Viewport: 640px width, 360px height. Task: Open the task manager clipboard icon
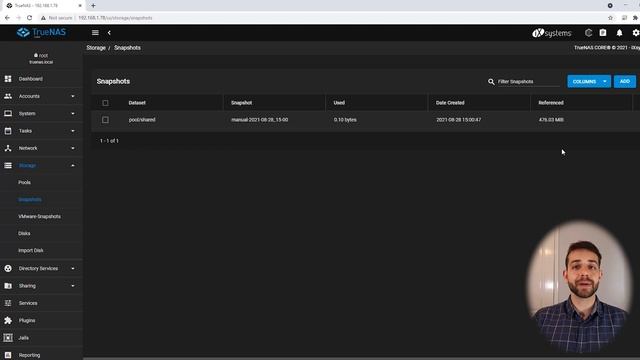(x=603, y=33)
